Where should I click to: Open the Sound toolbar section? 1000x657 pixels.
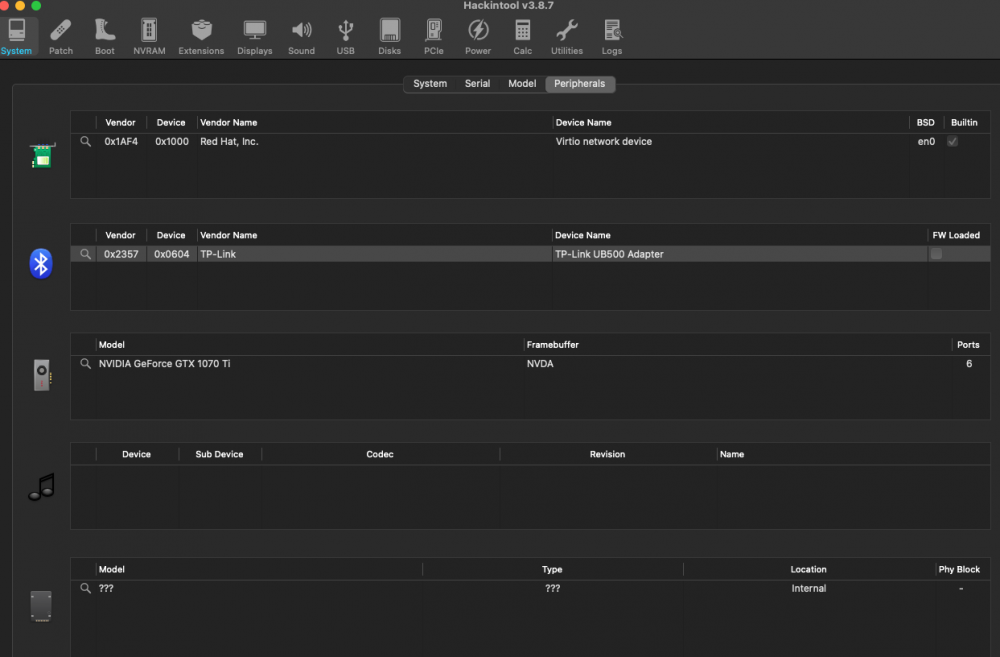(301, 37)
